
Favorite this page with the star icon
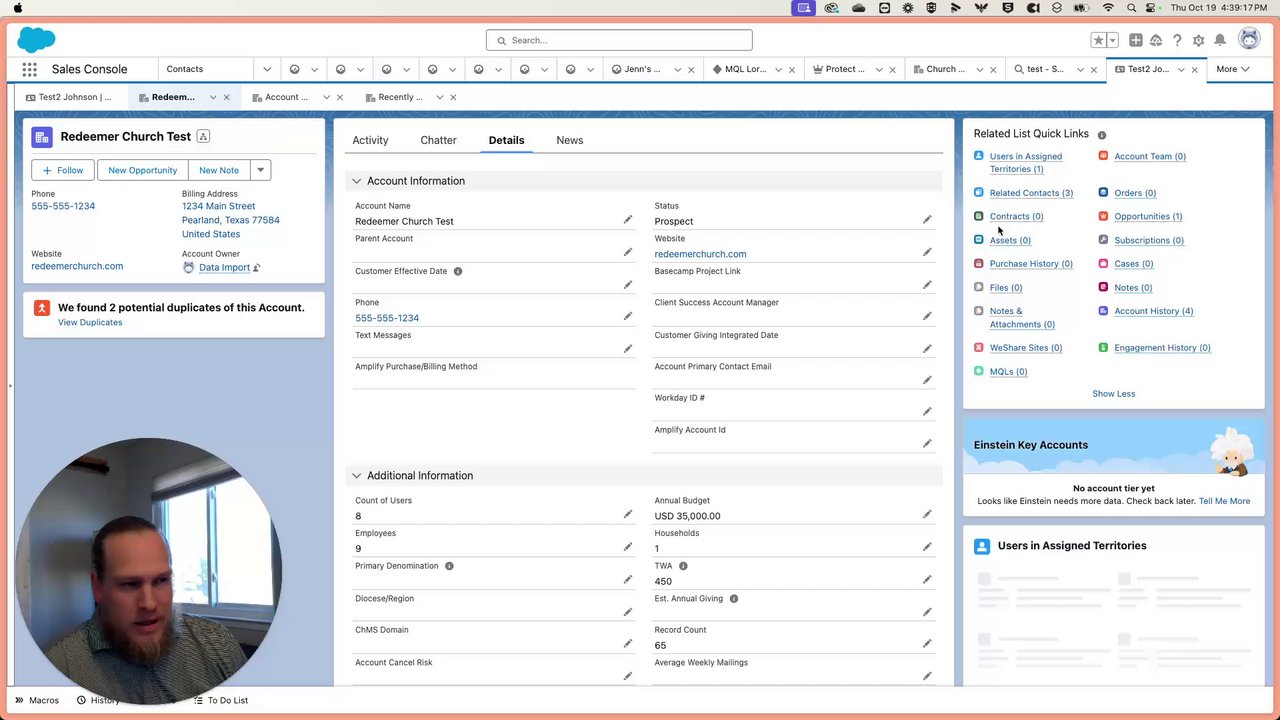(x=1098, y=40)
